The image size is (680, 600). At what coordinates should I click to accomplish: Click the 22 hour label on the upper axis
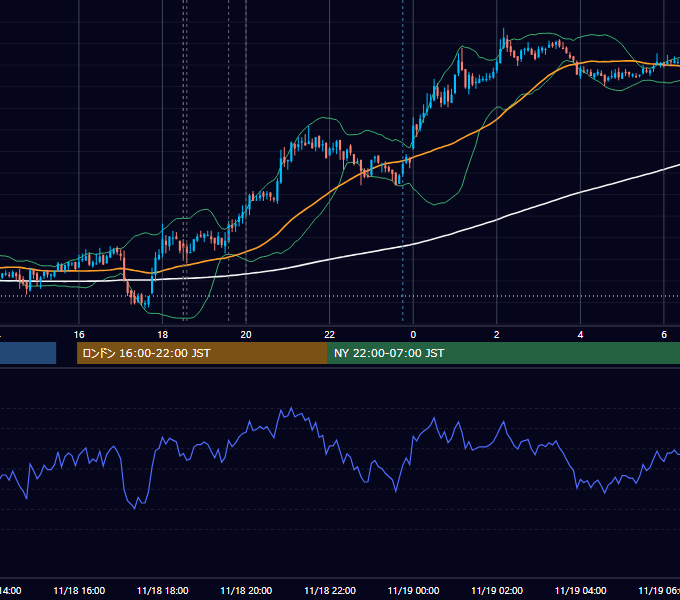pos(330,335)
